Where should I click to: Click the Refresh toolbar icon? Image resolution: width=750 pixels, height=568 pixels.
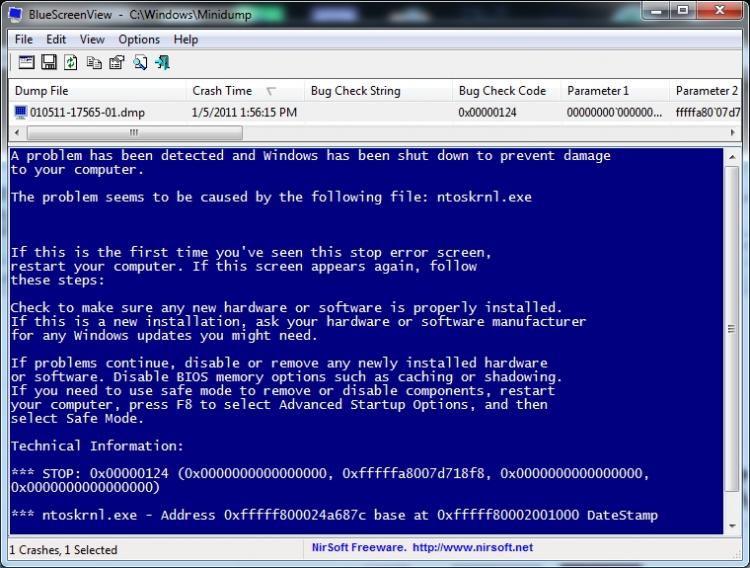[x=71, y=62]
